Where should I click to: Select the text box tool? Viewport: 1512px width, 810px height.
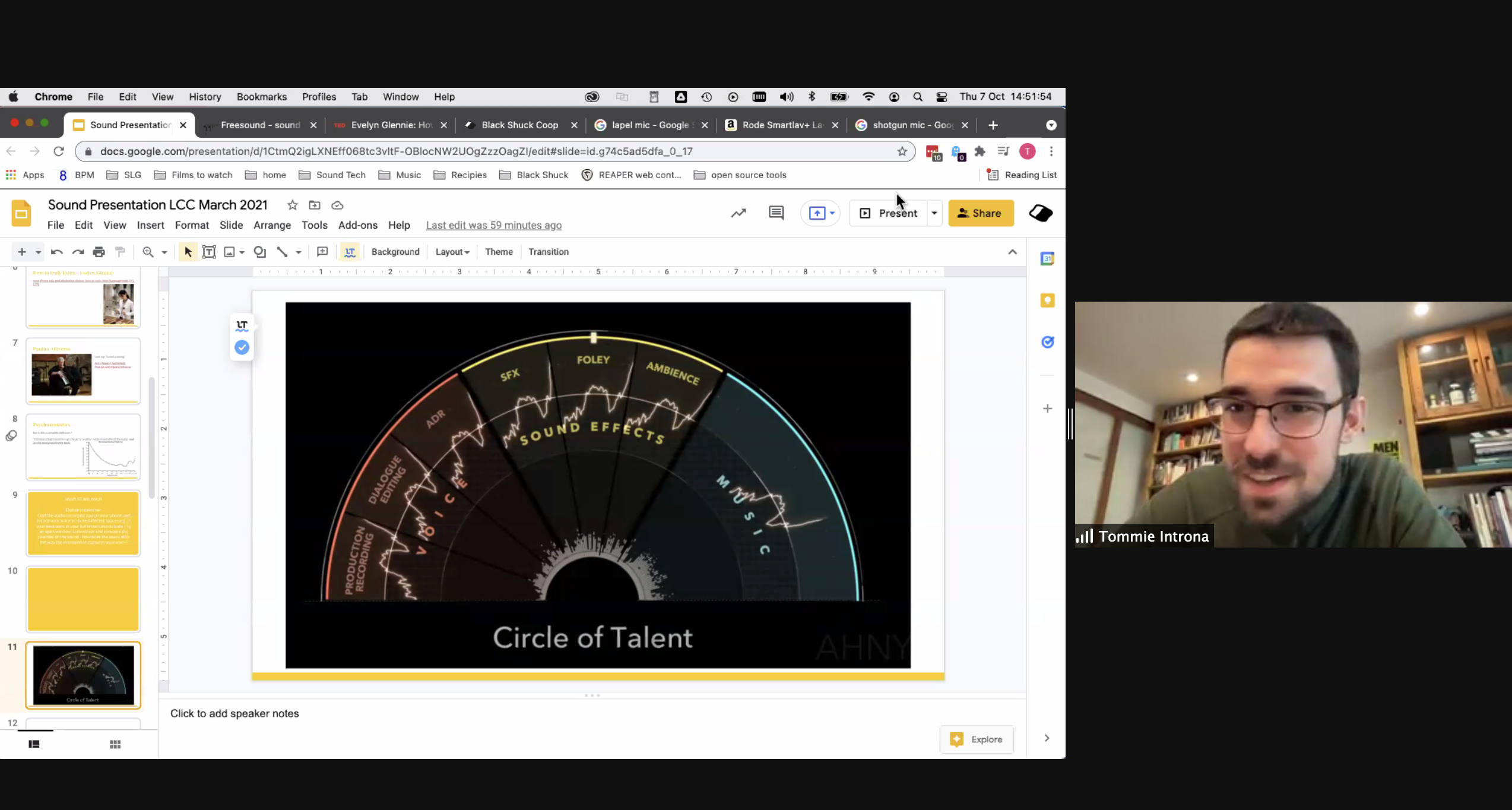[x=209, y=252]
